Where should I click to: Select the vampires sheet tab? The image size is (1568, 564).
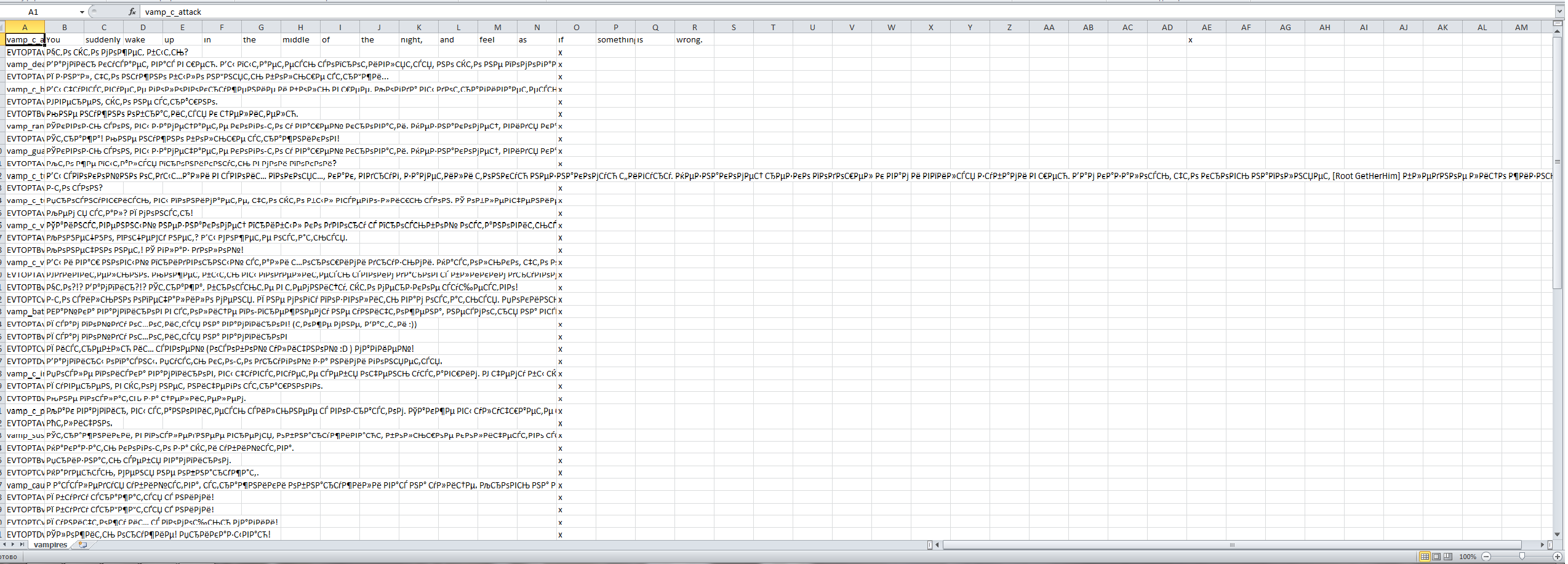(x=50, y=545)
